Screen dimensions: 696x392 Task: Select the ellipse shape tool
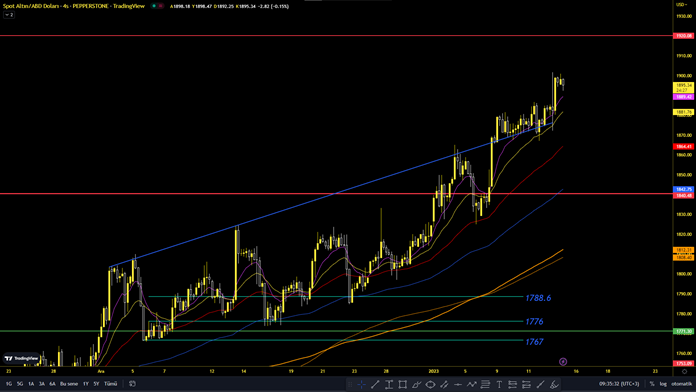click(430, 384)
